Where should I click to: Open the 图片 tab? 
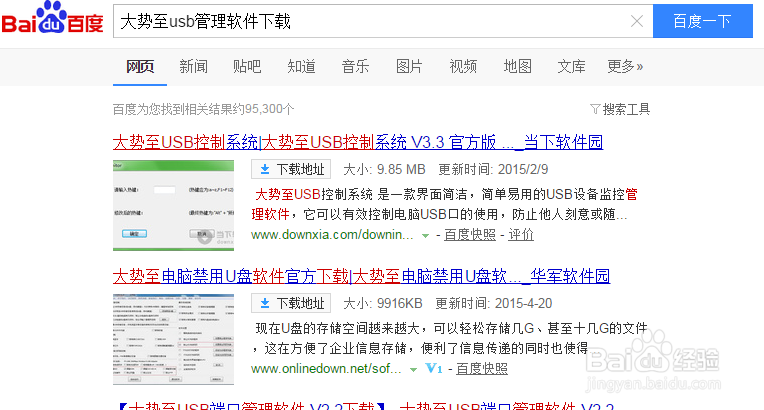[x=409, y=66]
